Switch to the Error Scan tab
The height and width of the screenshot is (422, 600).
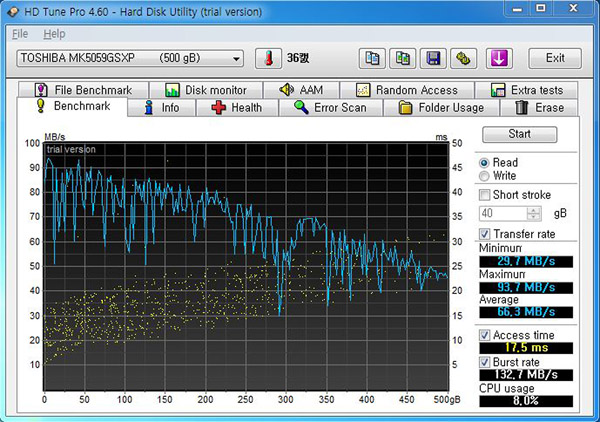331,108
